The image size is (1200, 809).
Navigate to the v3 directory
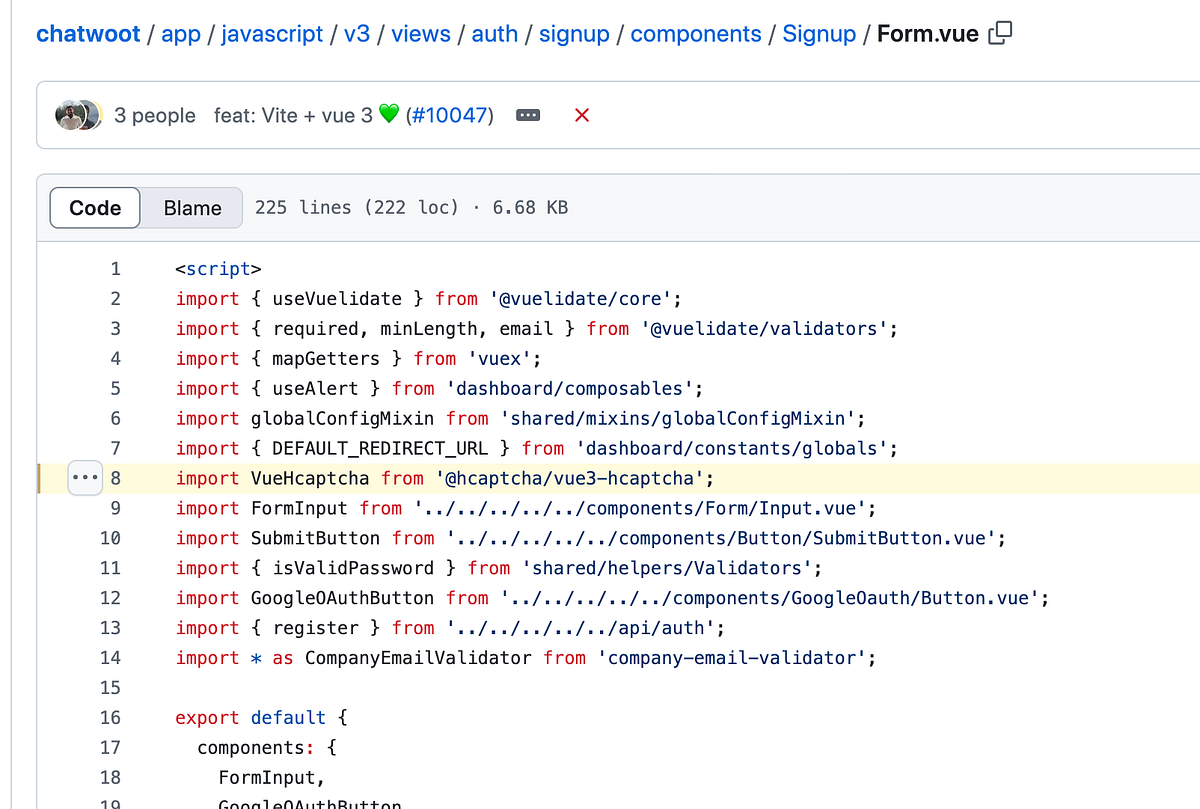tap(357, 33)
